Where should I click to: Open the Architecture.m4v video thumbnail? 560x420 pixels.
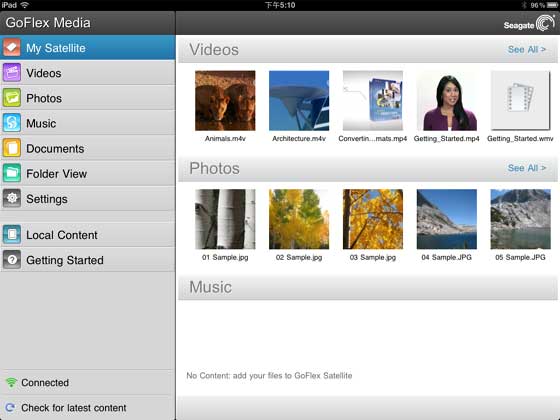pyautogui.click(x=299, y=100)
